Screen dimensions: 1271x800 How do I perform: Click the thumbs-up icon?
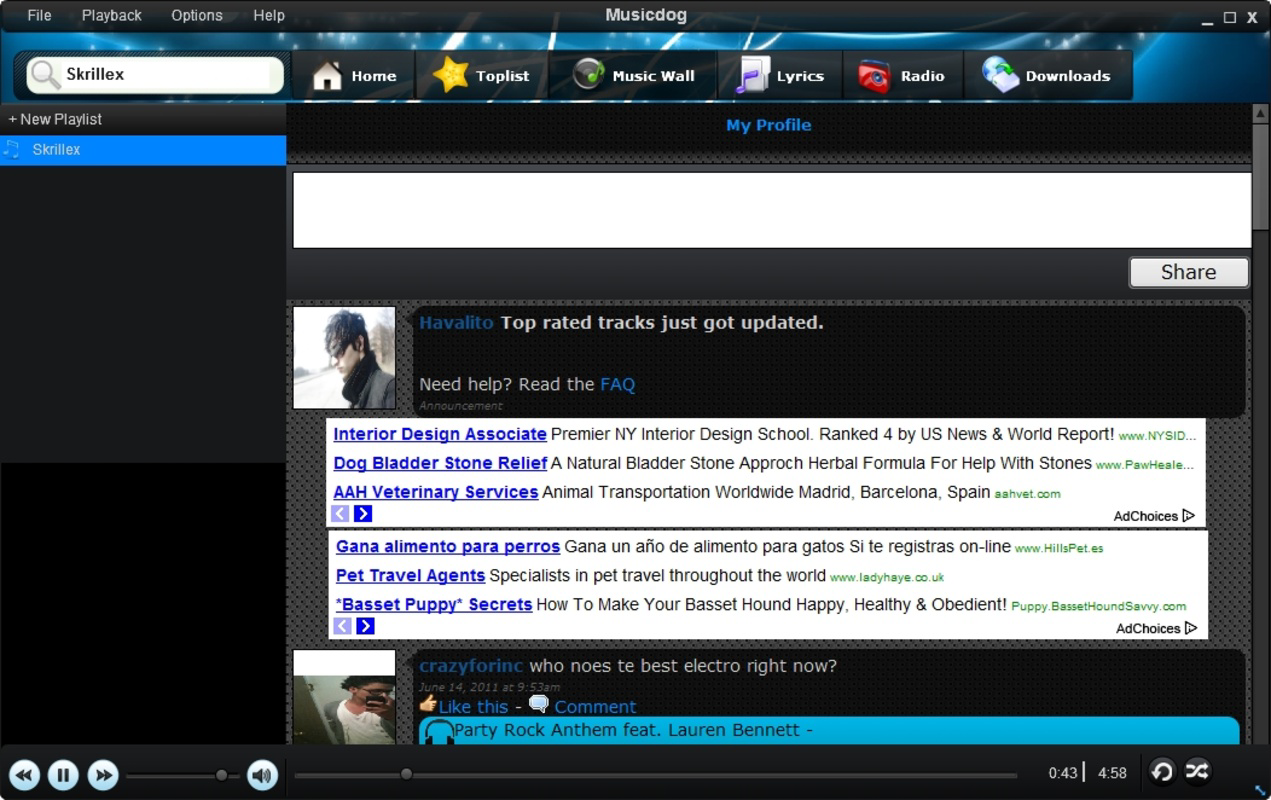[428, 704]
